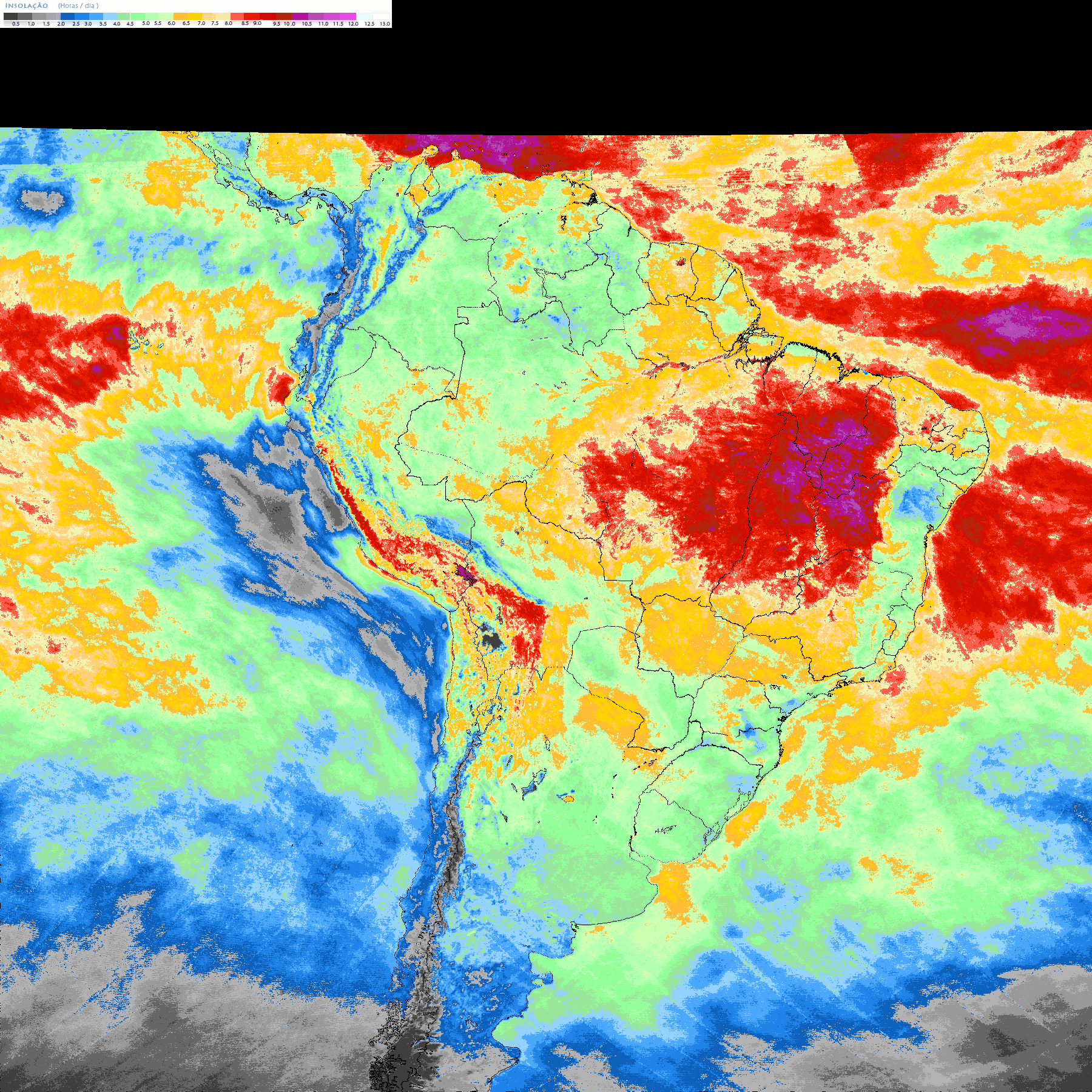Click the "12.5" legend value
This screenshot has height=1092, width=1092.
369,24
